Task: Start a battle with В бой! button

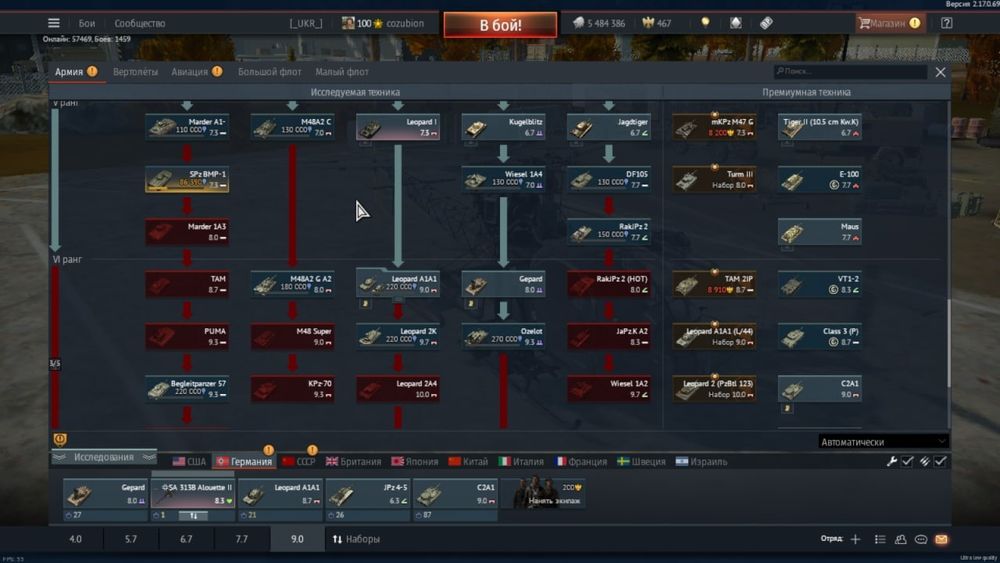Action: [500, 25]
